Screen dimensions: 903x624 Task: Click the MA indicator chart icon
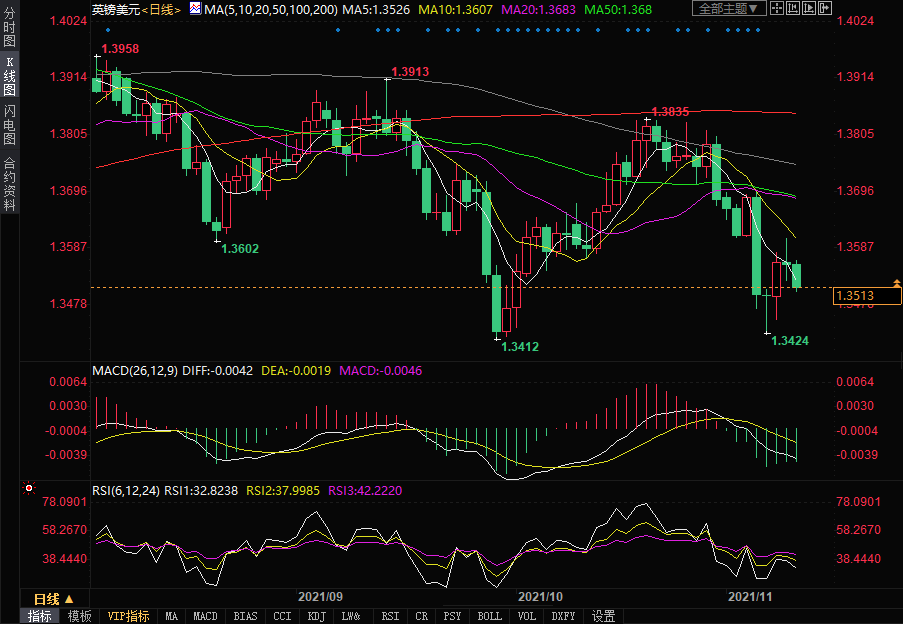(194, 9)
